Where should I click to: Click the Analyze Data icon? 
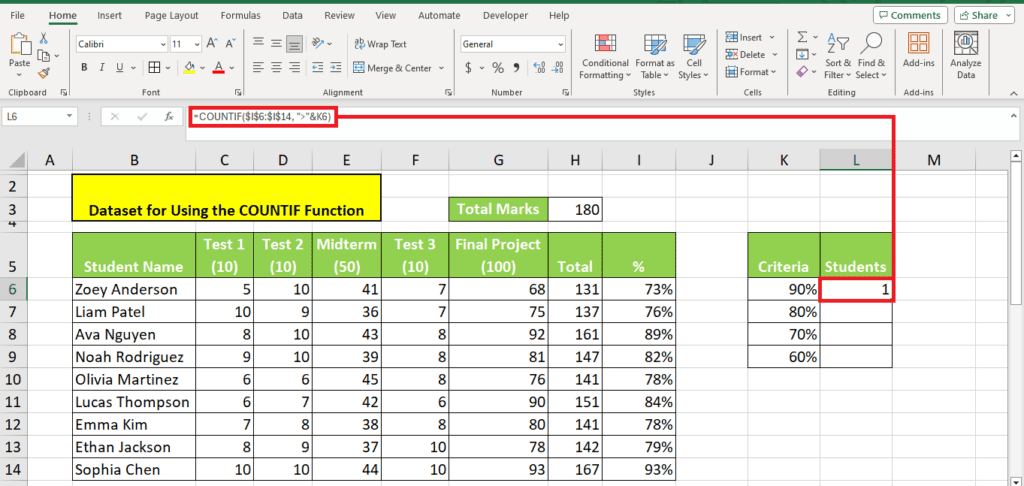[x=965, y=56]
